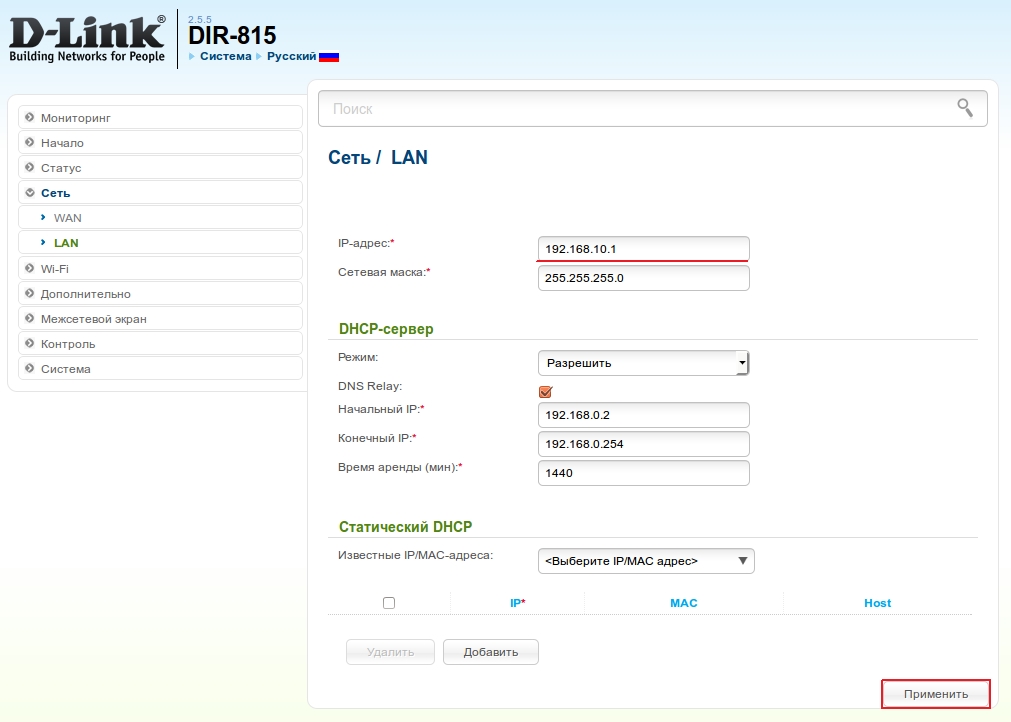Click arrow icon beside Контроль
1011x722 pixels.
[30, 344]
